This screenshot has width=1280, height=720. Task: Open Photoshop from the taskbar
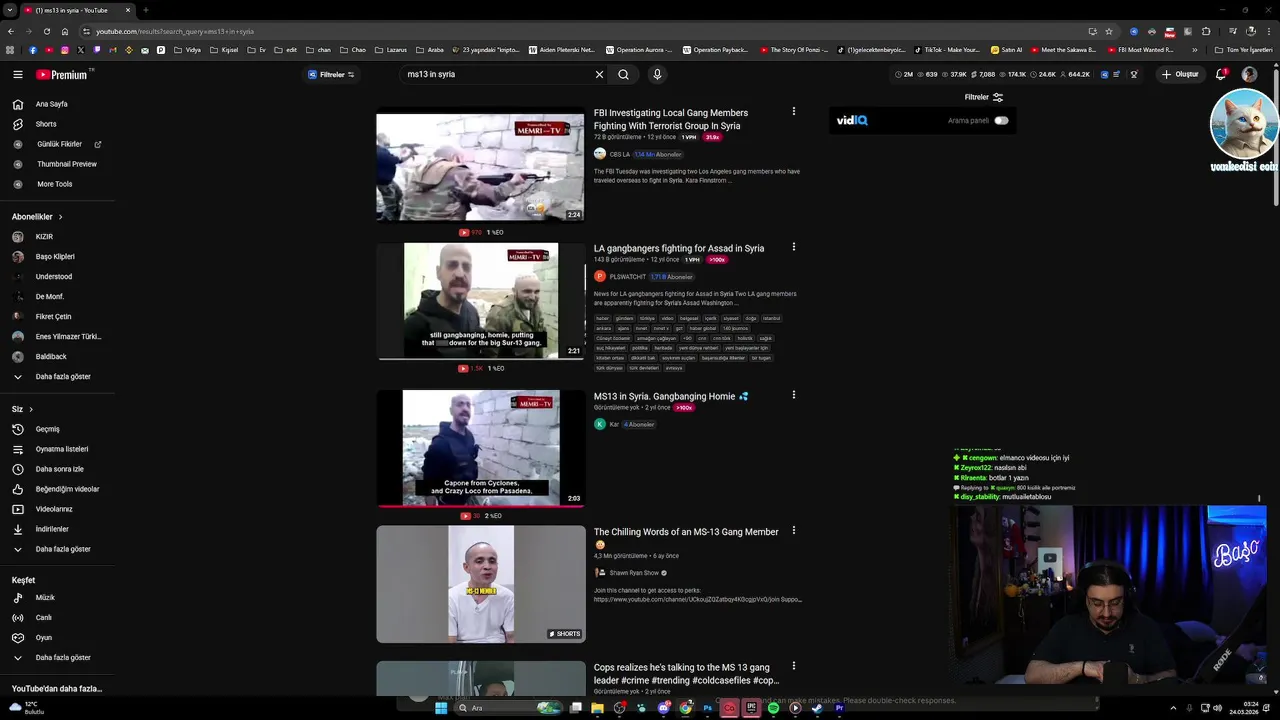(x=707, y=708)
